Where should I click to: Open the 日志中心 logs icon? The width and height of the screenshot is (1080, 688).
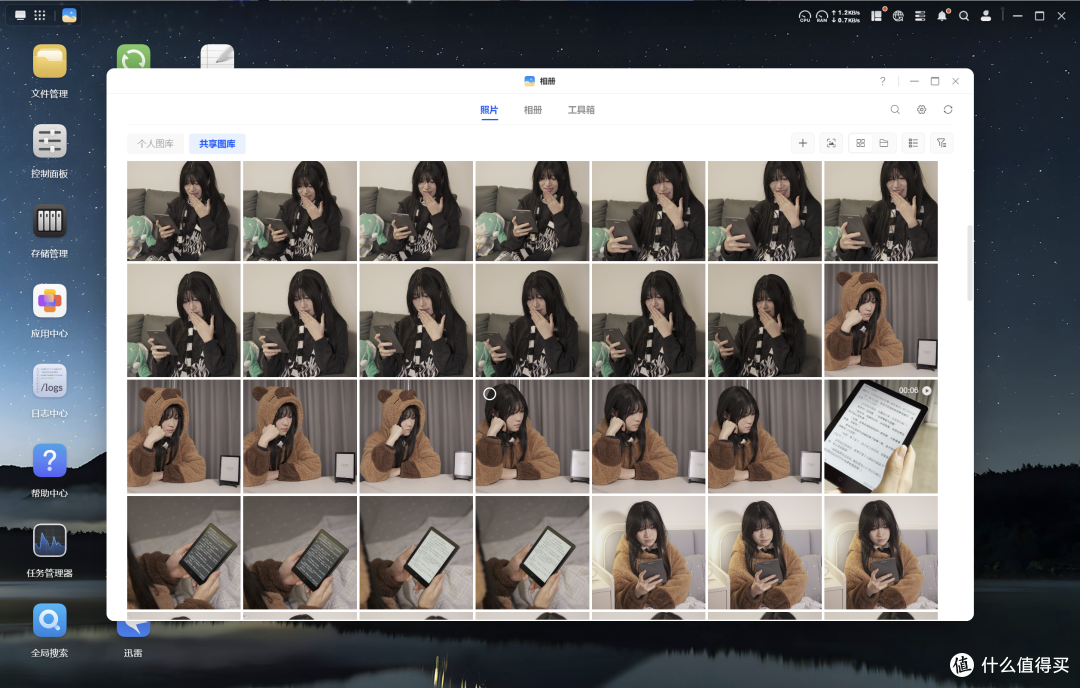pyautogui.click(x=50, y=382)
